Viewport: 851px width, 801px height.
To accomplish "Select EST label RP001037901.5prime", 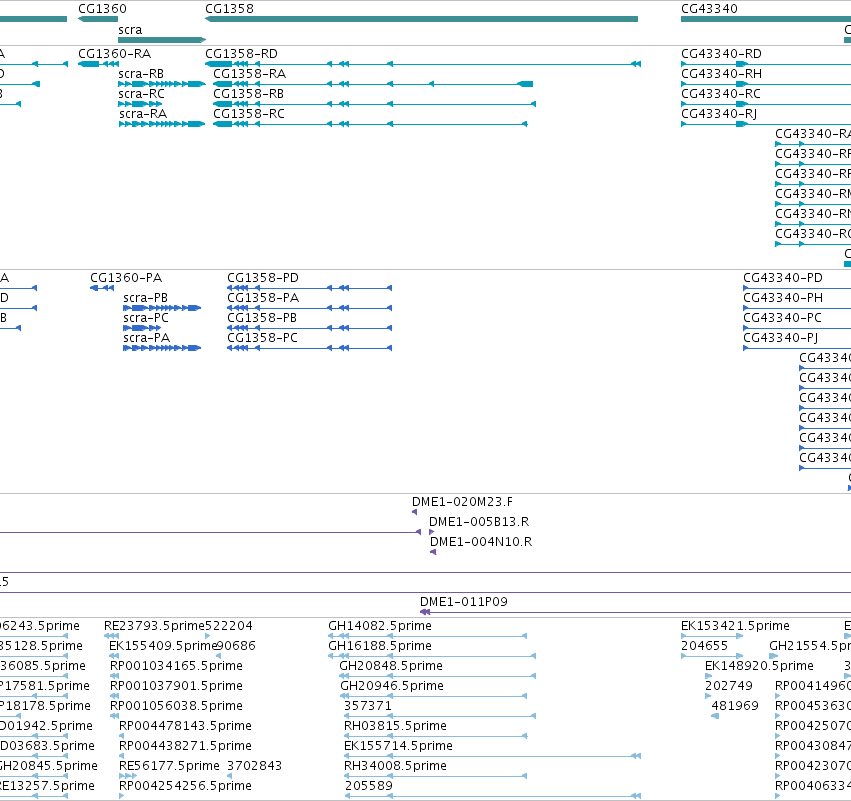I will 176,686.
